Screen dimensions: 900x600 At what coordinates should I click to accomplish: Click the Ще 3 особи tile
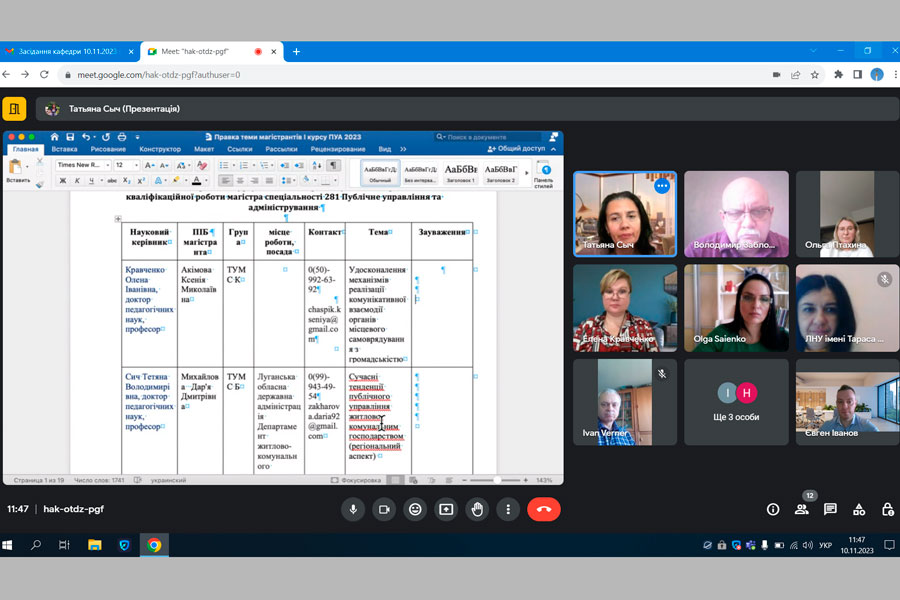coord(736,402)
